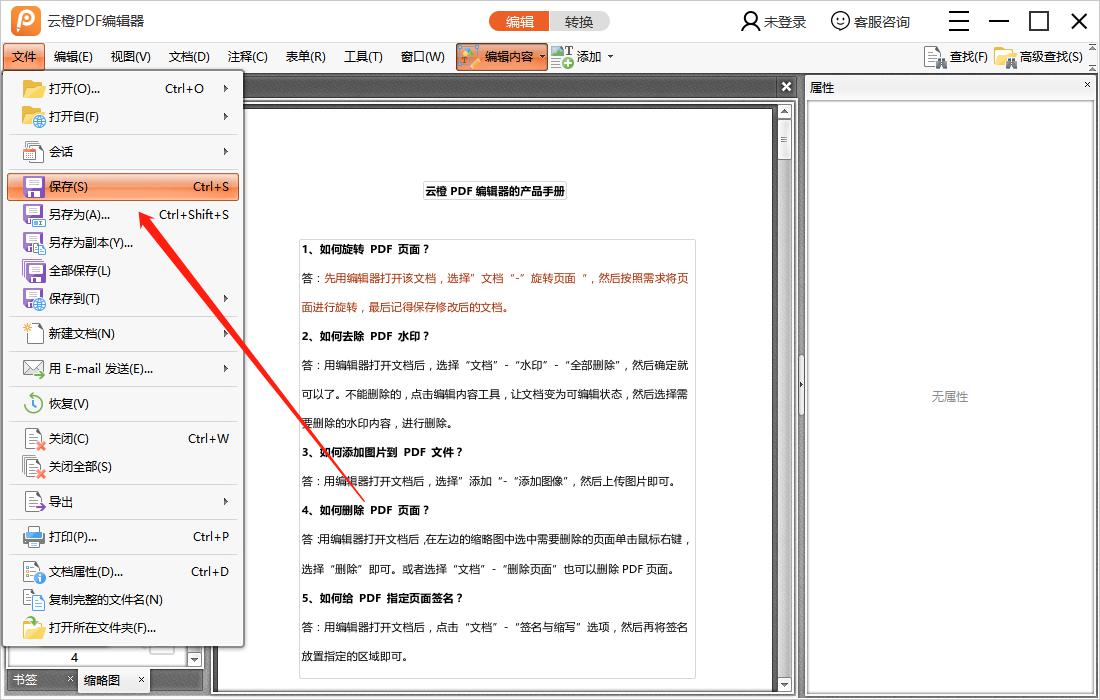Click the E-mail envelope icon
1100x700 pixels.
(x=33, y=368)
